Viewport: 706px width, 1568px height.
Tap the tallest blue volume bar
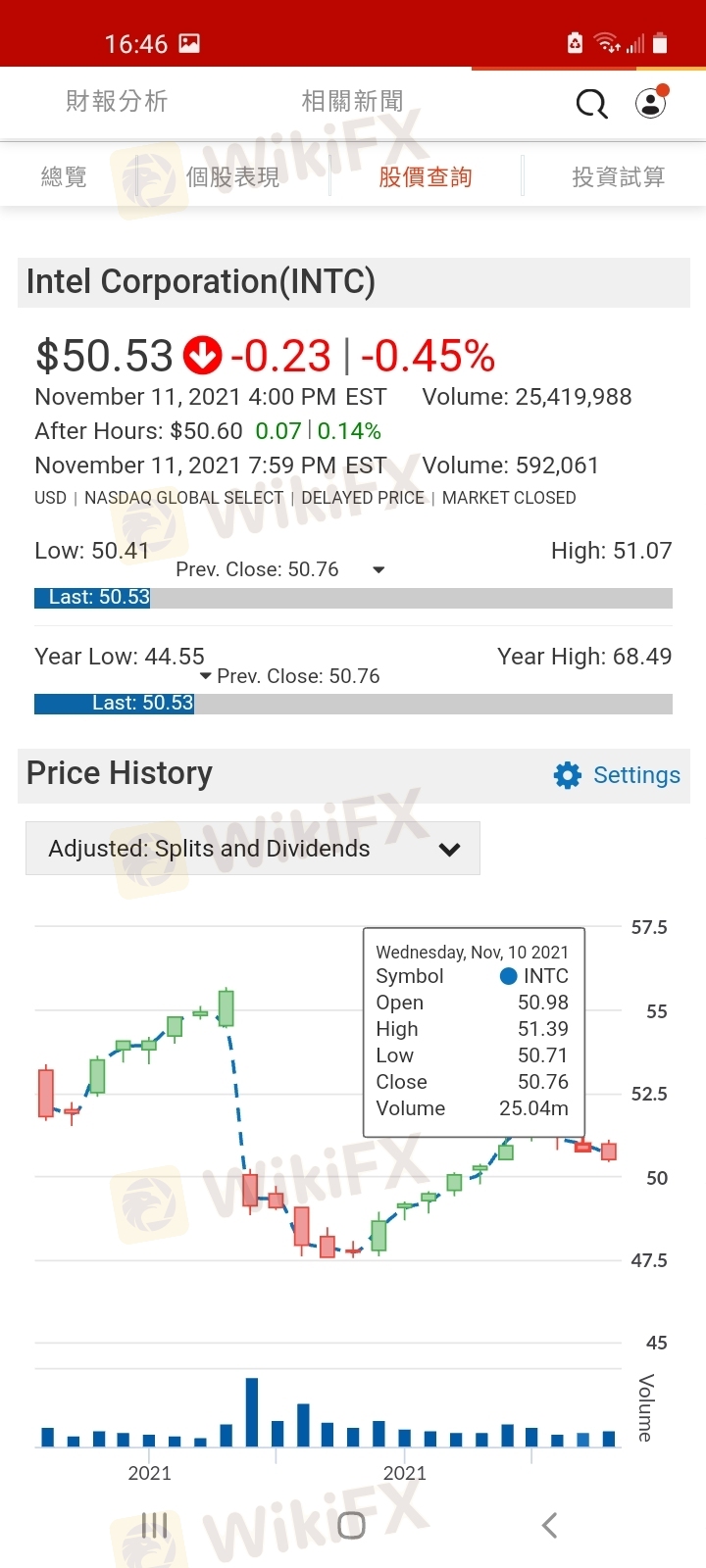(252, 1412)
